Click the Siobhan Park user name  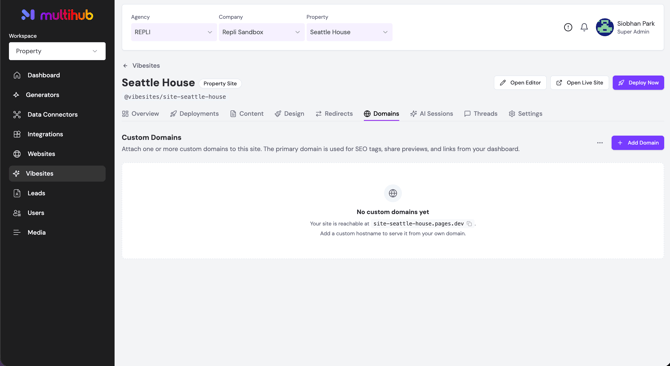(636, 23)
